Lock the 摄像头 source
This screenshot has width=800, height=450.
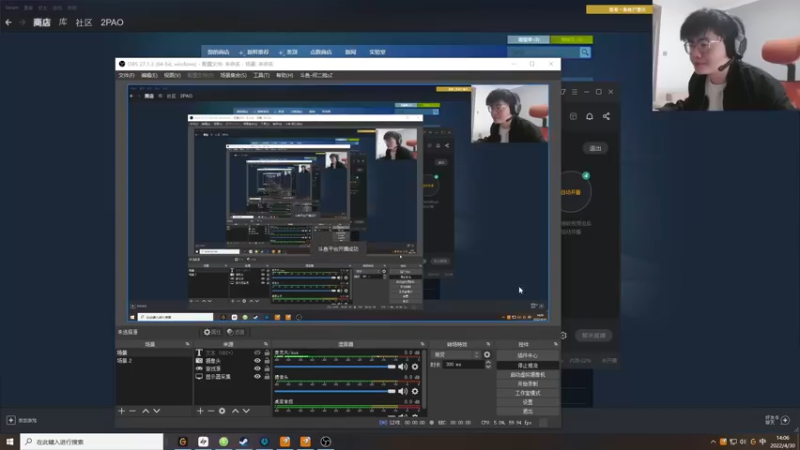267,361
